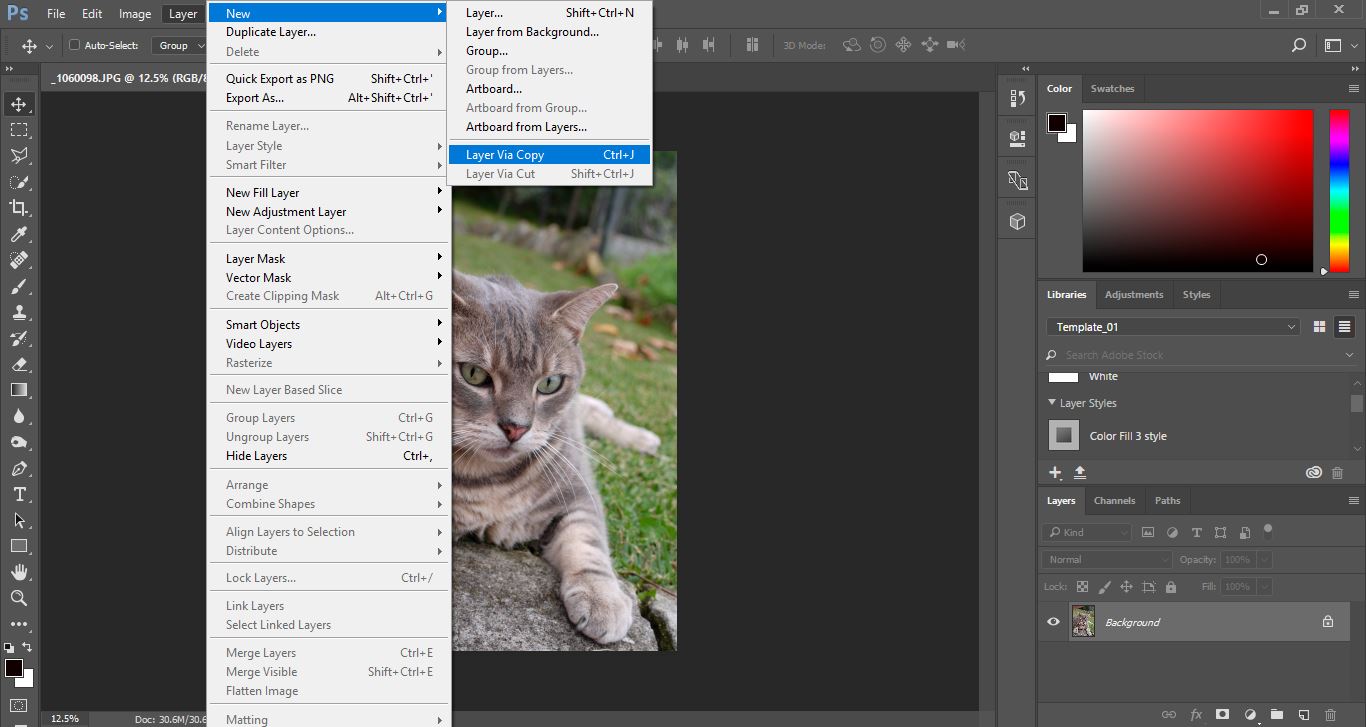Select the Horizontal Type tool
The image size is (1366, 727).
click(19, 494)
